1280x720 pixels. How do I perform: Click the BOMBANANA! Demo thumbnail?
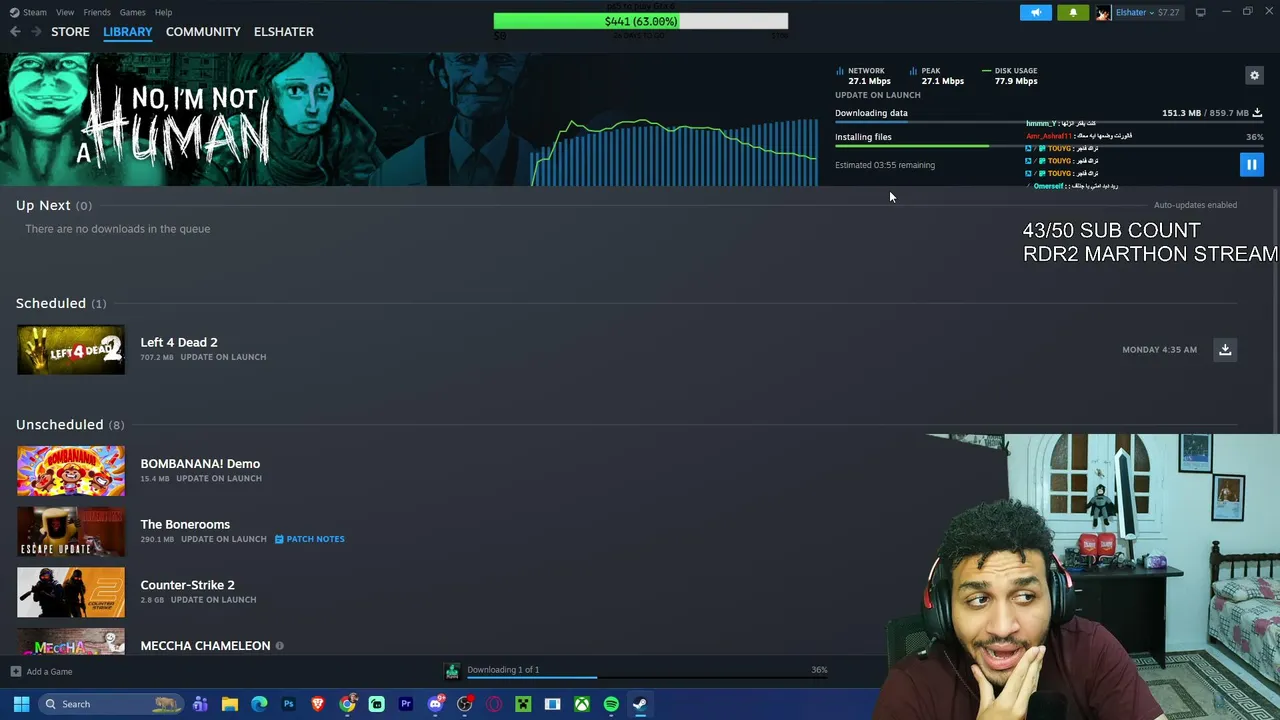(71, 471)
